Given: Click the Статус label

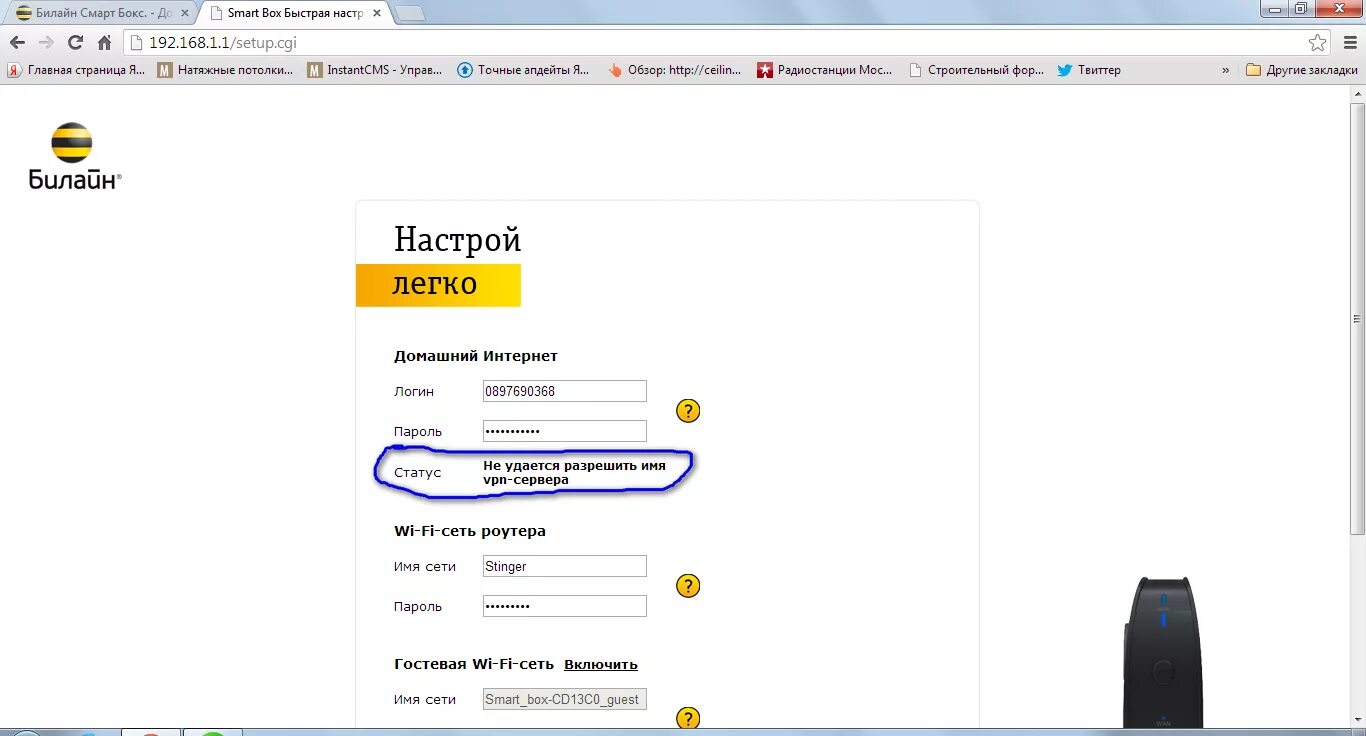Looking at the screenshot, I should point(417,472).
